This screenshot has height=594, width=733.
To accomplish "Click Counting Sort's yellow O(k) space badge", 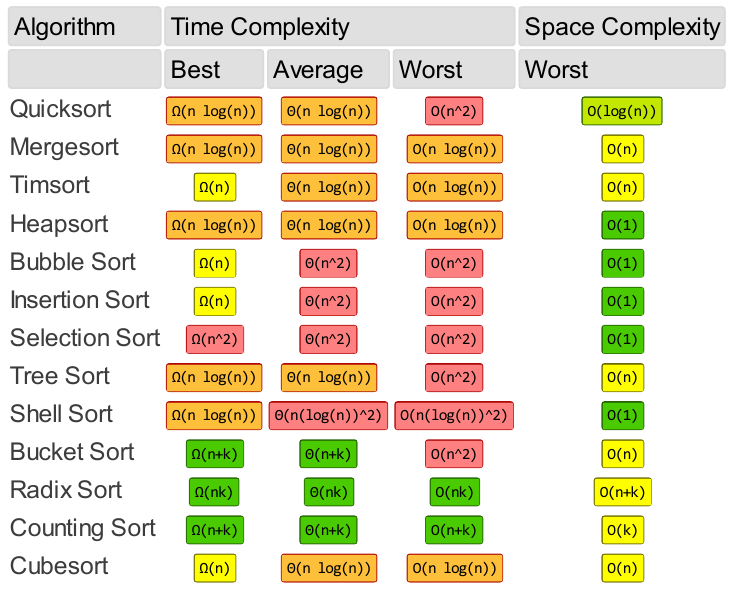I will (622, 530).
